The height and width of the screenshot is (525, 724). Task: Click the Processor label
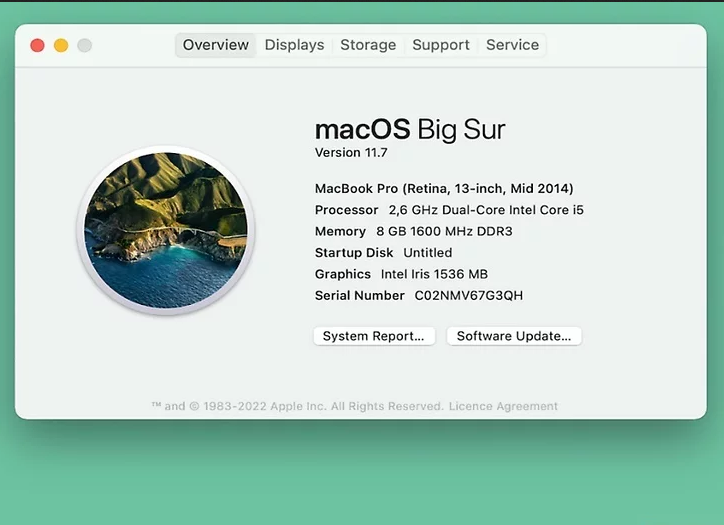(x=346, y=210)
